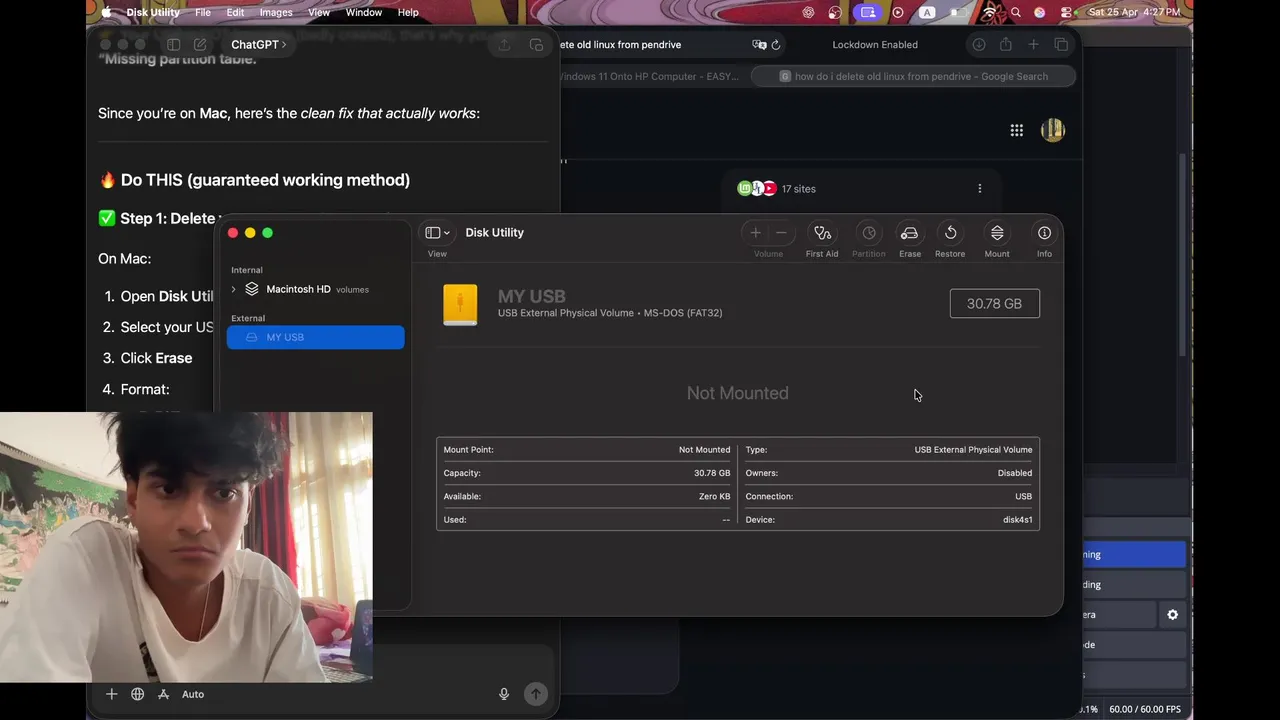Open the Window menu
The image size is (1280, 720).
pos(364,12)
